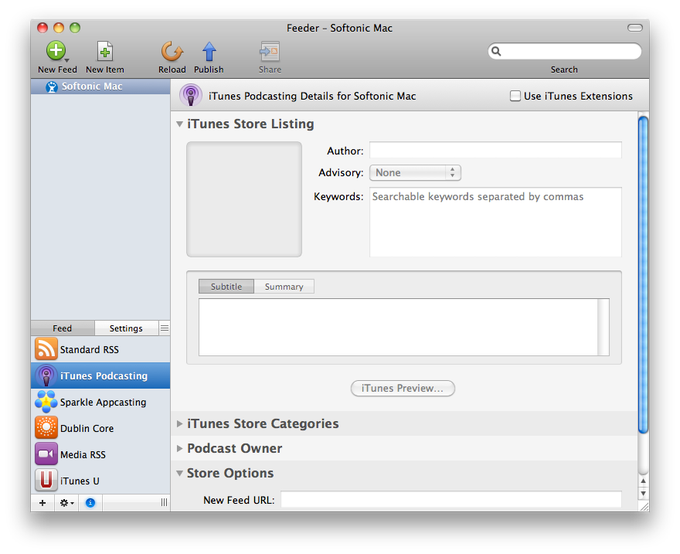Click the Subtitle text area
The height and width of the screenshot is (554, 680).
[404, 327]
